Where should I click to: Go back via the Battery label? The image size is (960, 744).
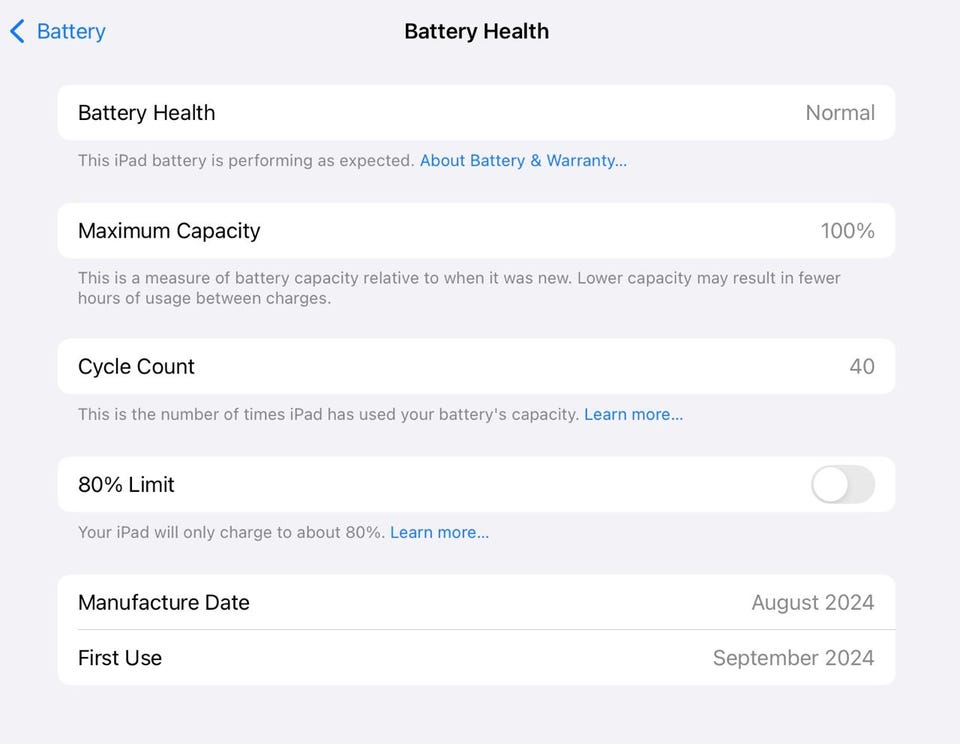70,32
